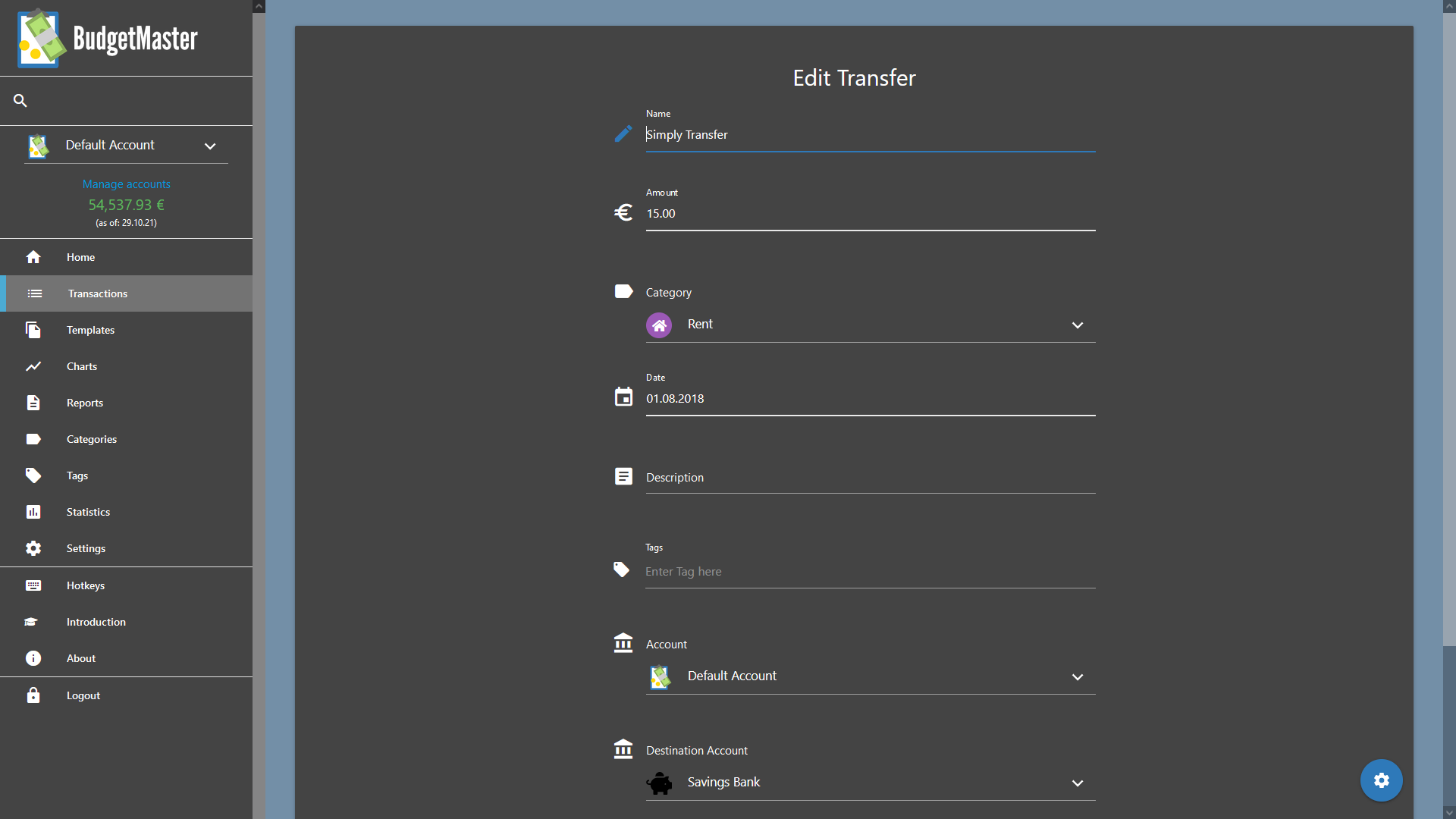Open the Account dropdown in the form
This screenshot has width=1456, height=819.
(871, 676)
